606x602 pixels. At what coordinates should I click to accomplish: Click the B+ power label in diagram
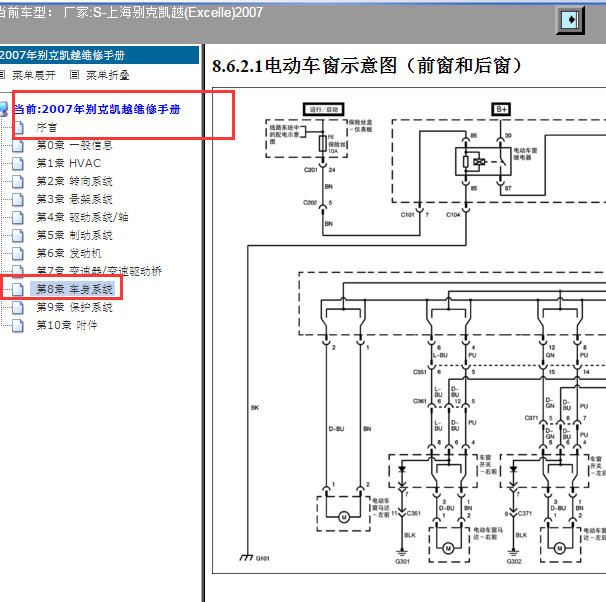[501, 109]
